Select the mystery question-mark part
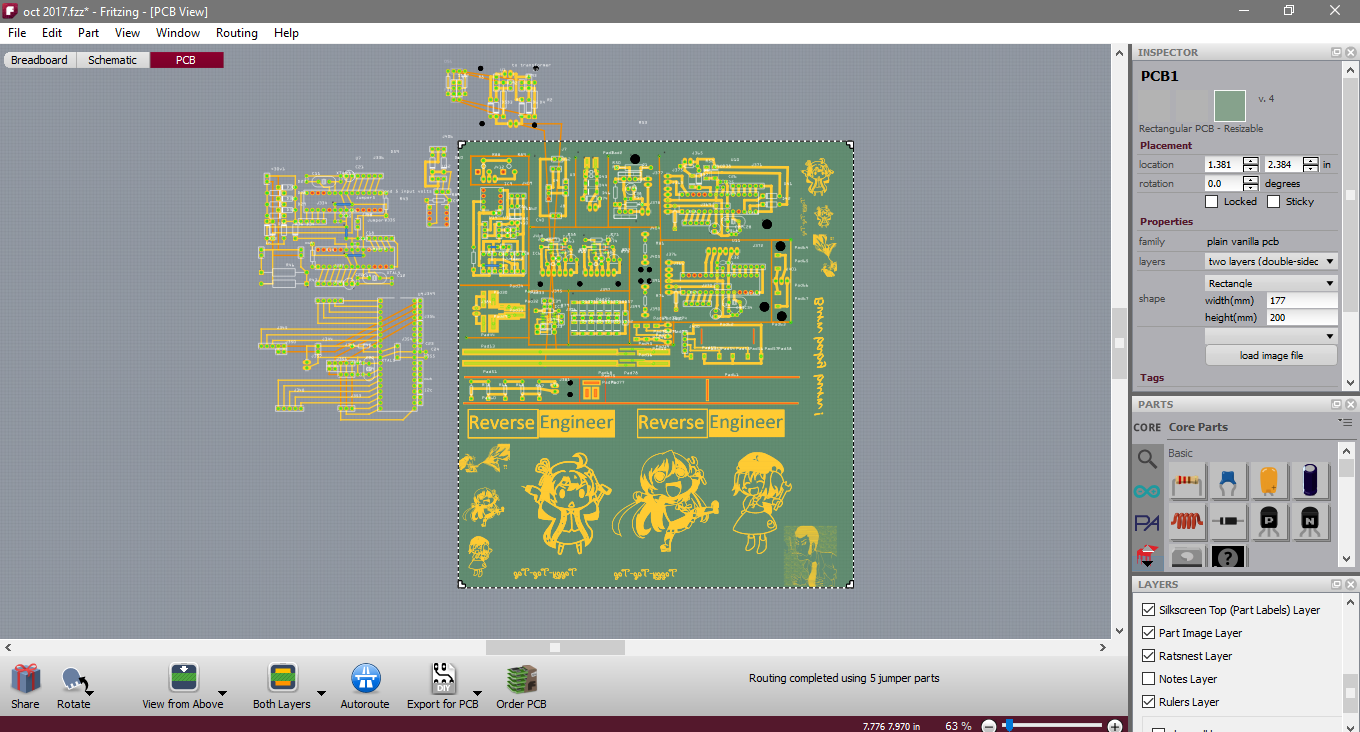1360x732 pixels. point(1228,557)
